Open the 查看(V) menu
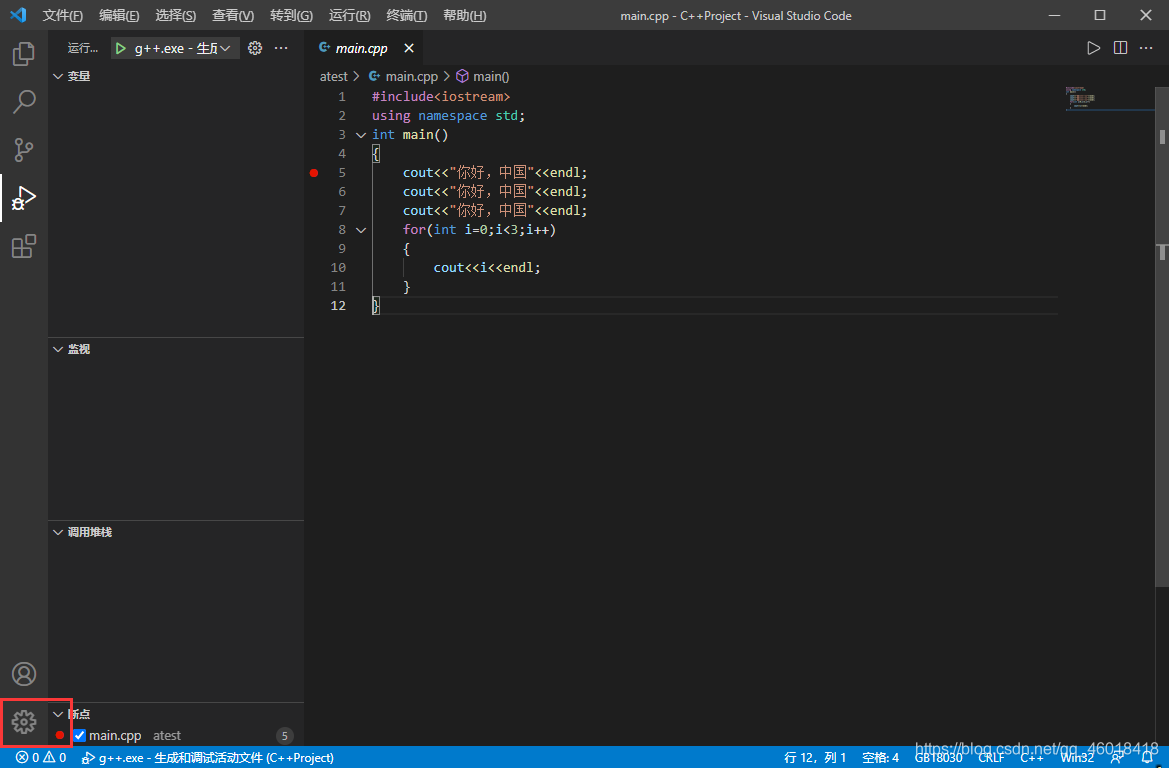 (233, 16)
